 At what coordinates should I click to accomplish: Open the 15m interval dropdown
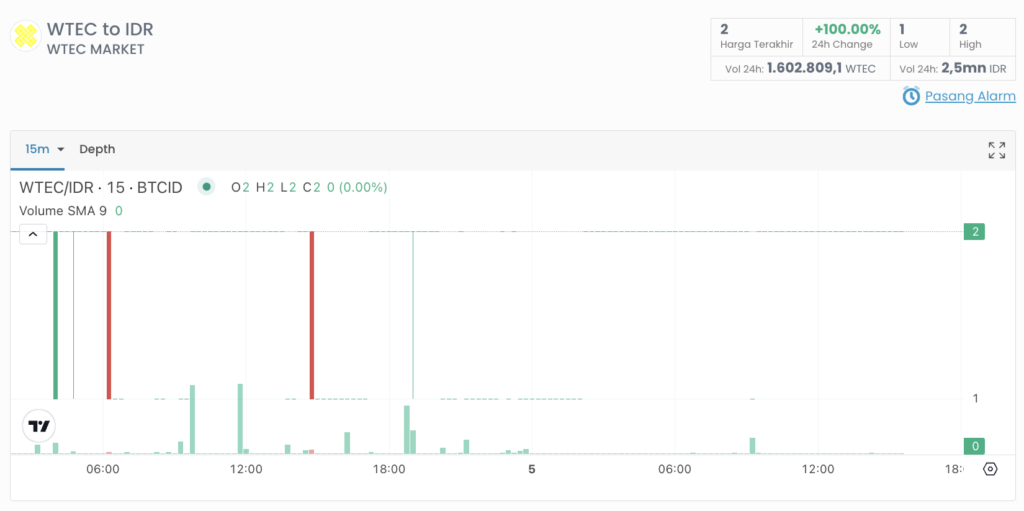tap(44, 149)
